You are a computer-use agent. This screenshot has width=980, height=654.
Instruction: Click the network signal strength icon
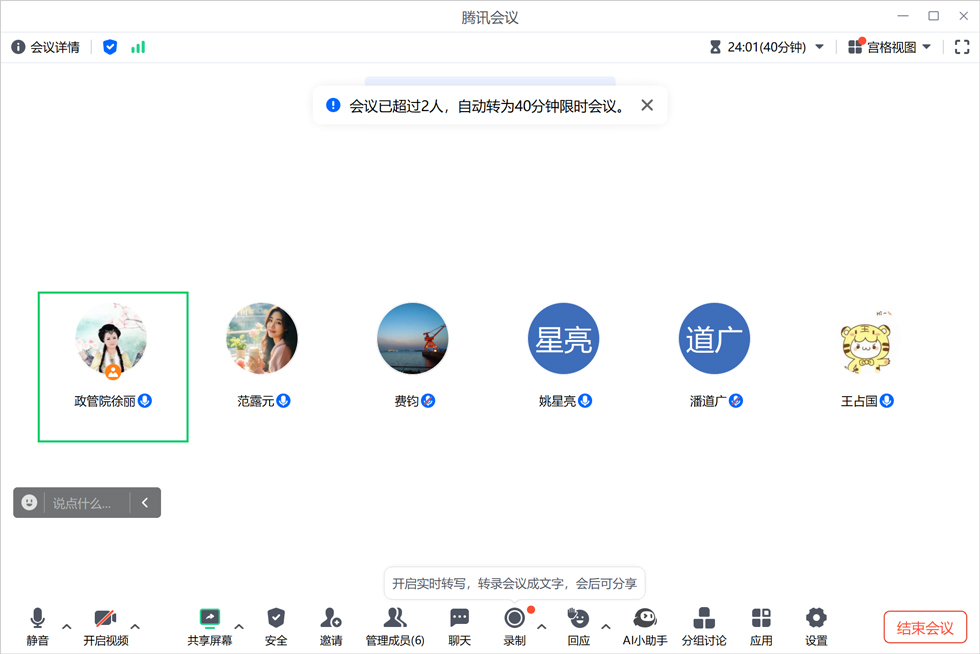[138, 47]
